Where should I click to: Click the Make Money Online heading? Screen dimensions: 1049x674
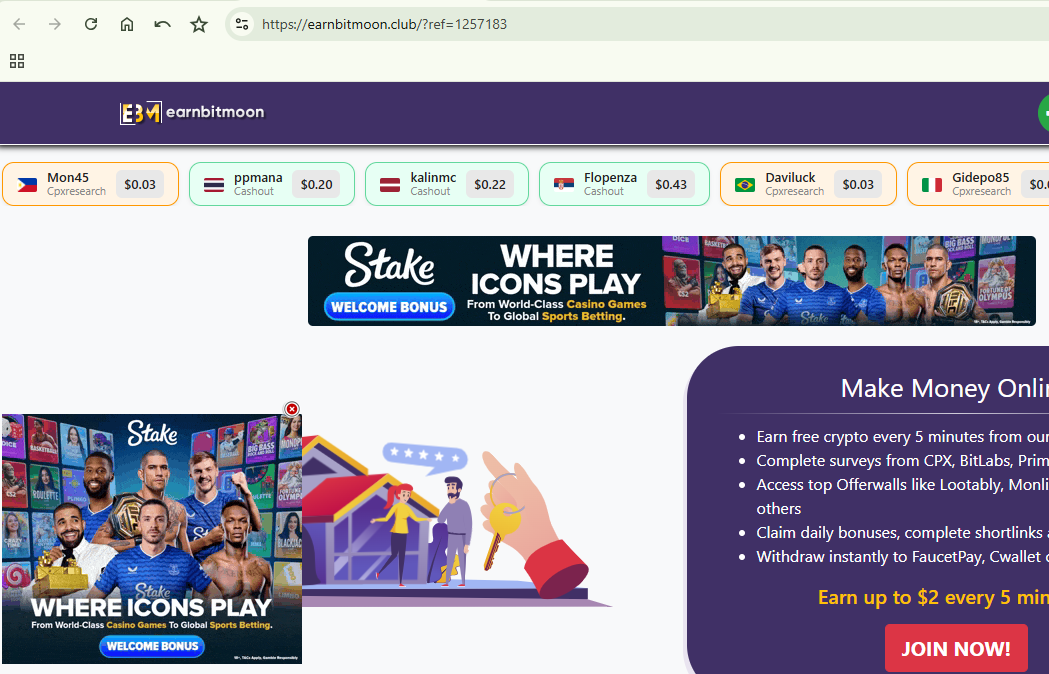pyautogui.click(x=945, y=388)
